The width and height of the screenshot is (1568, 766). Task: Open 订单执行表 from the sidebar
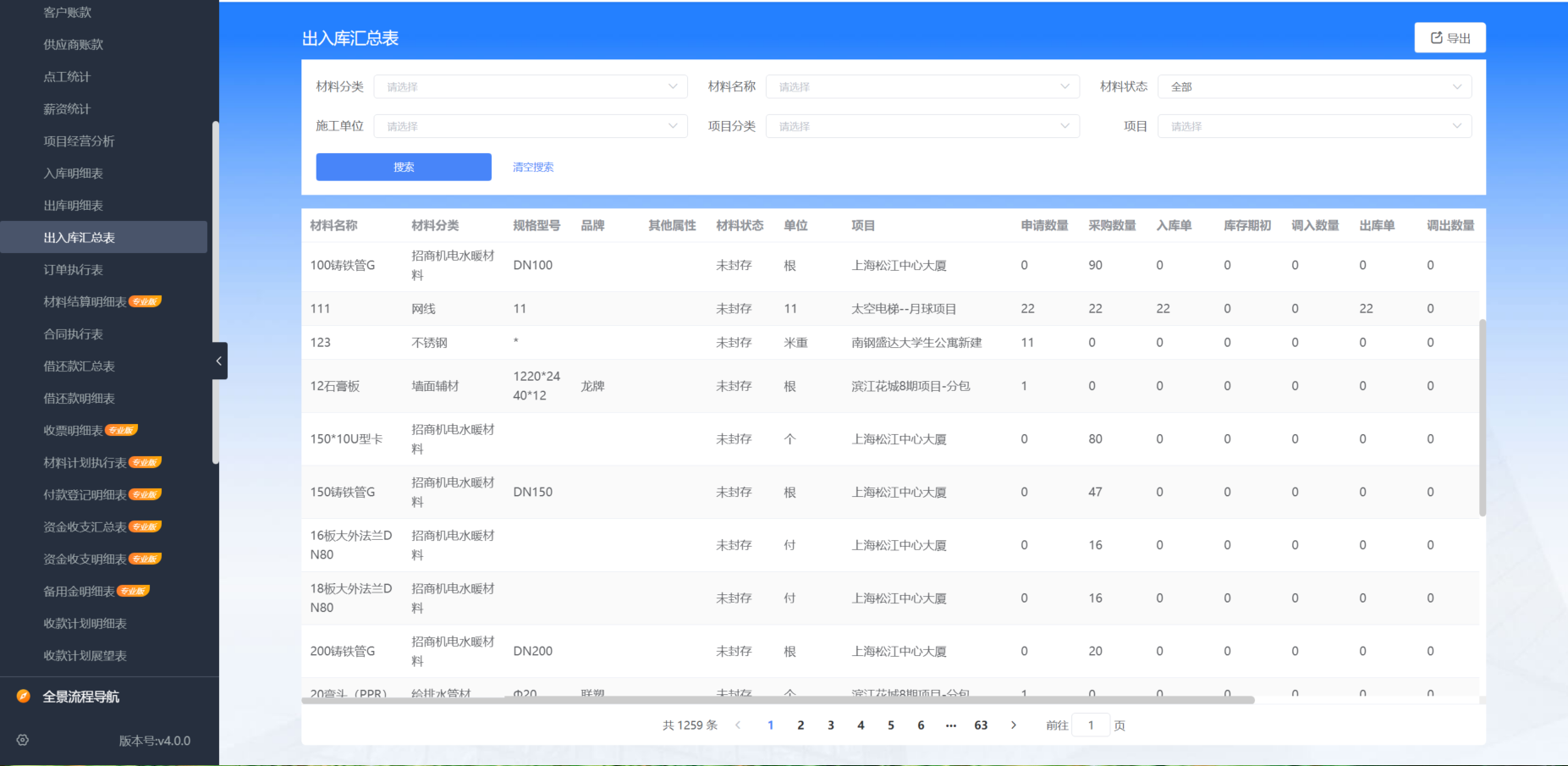click(x=74, y=269)
